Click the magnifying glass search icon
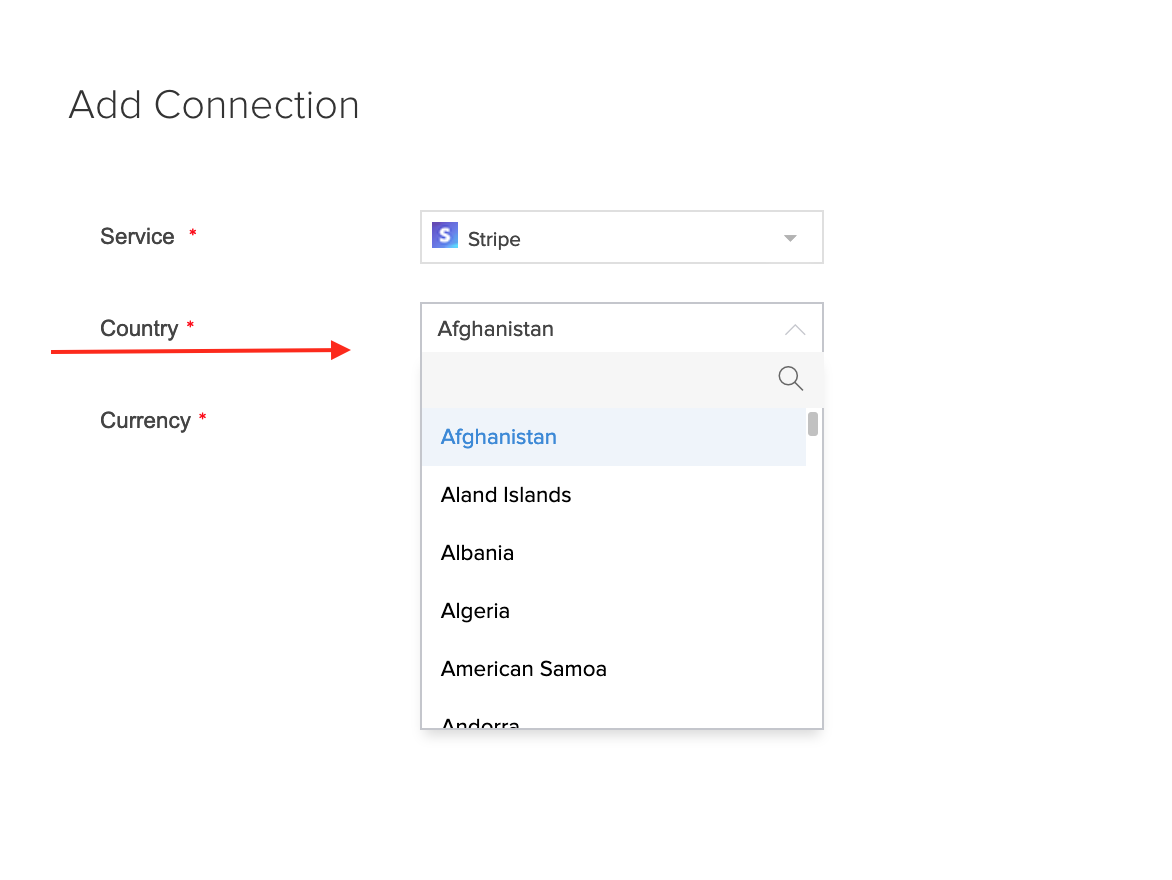This screenshot has width=1172, height=880. [x=790, y=378]
